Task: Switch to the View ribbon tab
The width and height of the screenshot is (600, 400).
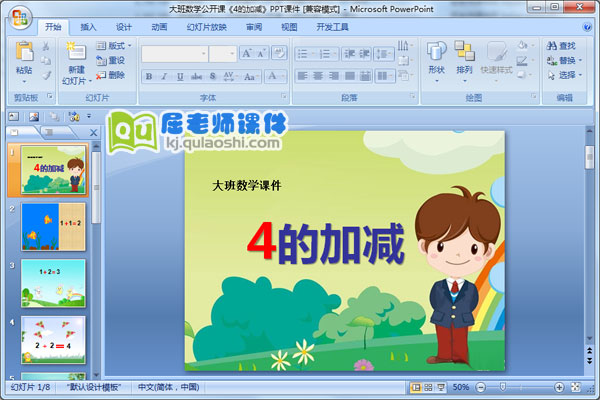Action: 289,27
